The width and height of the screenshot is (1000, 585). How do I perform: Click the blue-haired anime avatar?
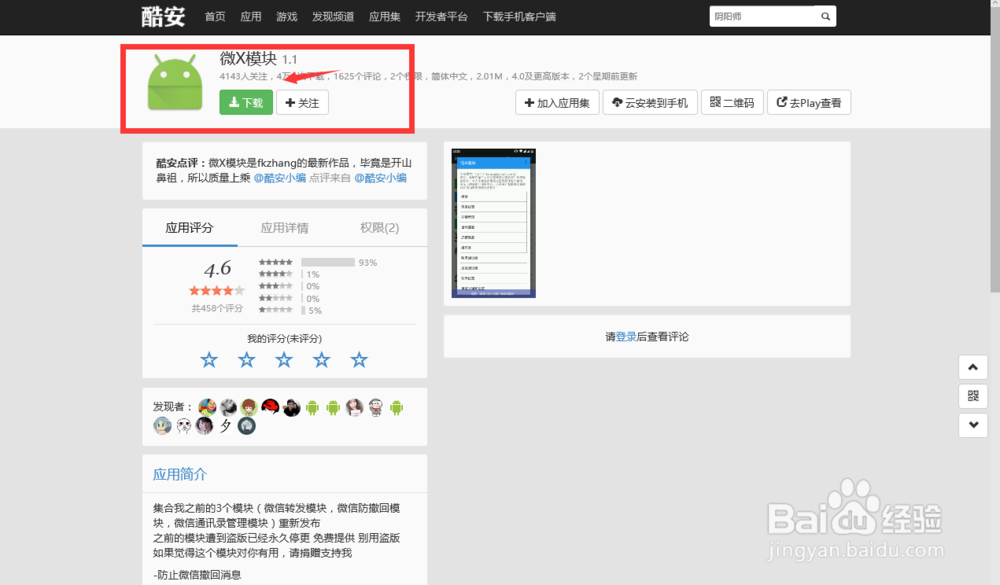pyautogui.click(x=162, y=426)
